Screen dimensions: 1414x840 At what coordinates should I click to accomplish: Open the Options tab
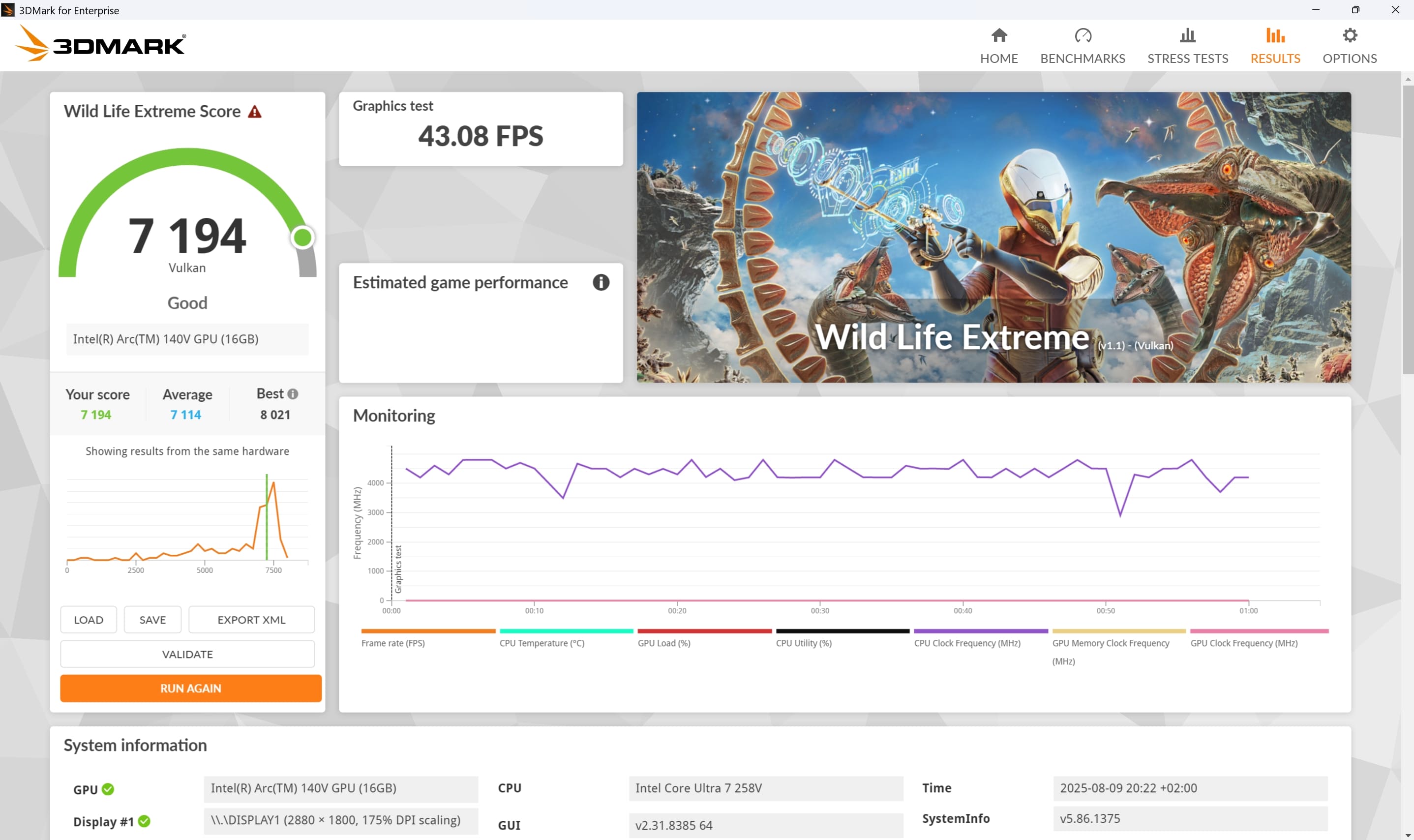[1350, 46]
